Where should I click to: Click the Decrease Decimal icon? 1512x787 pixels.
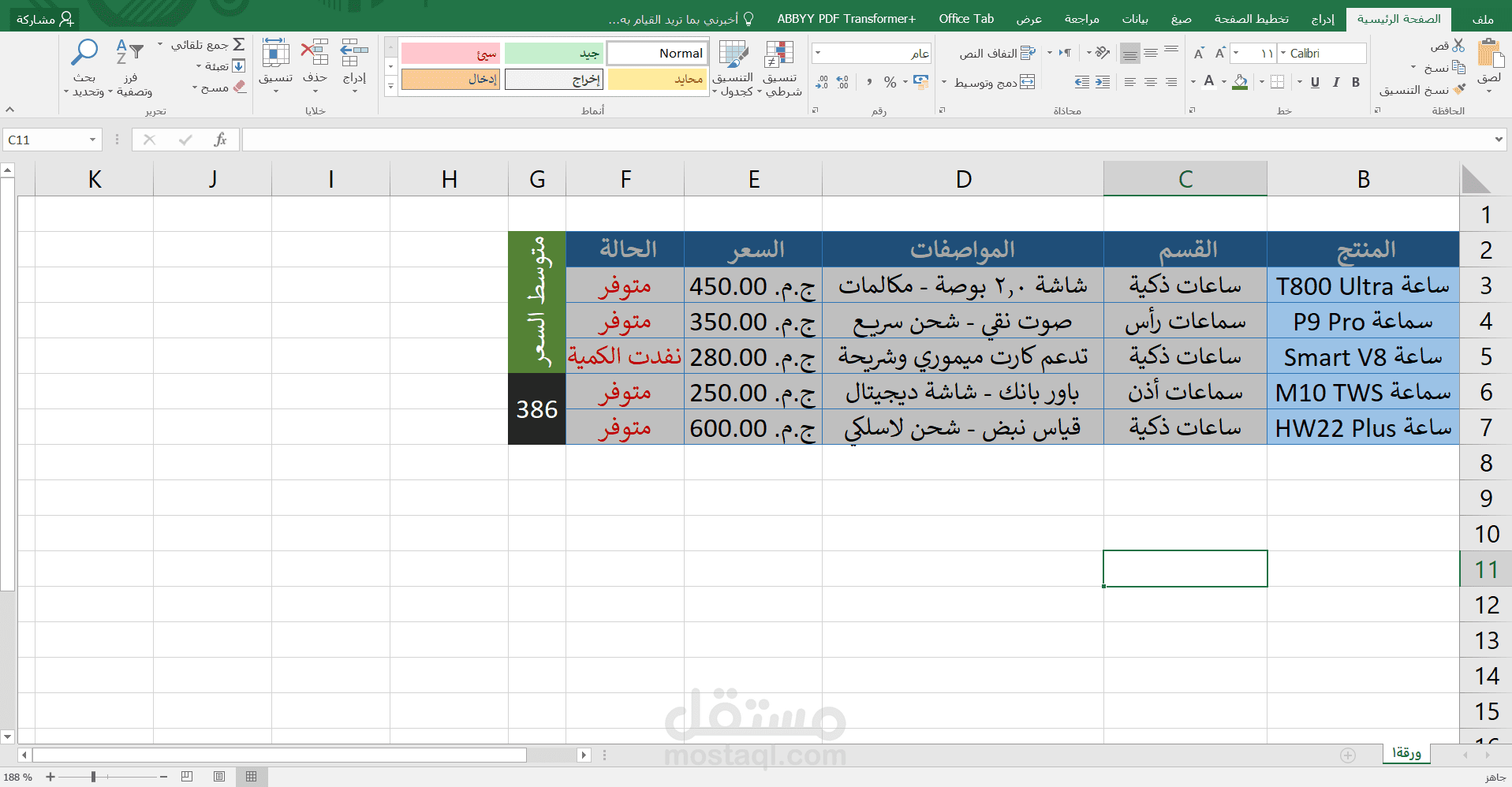tap(822, 82)
